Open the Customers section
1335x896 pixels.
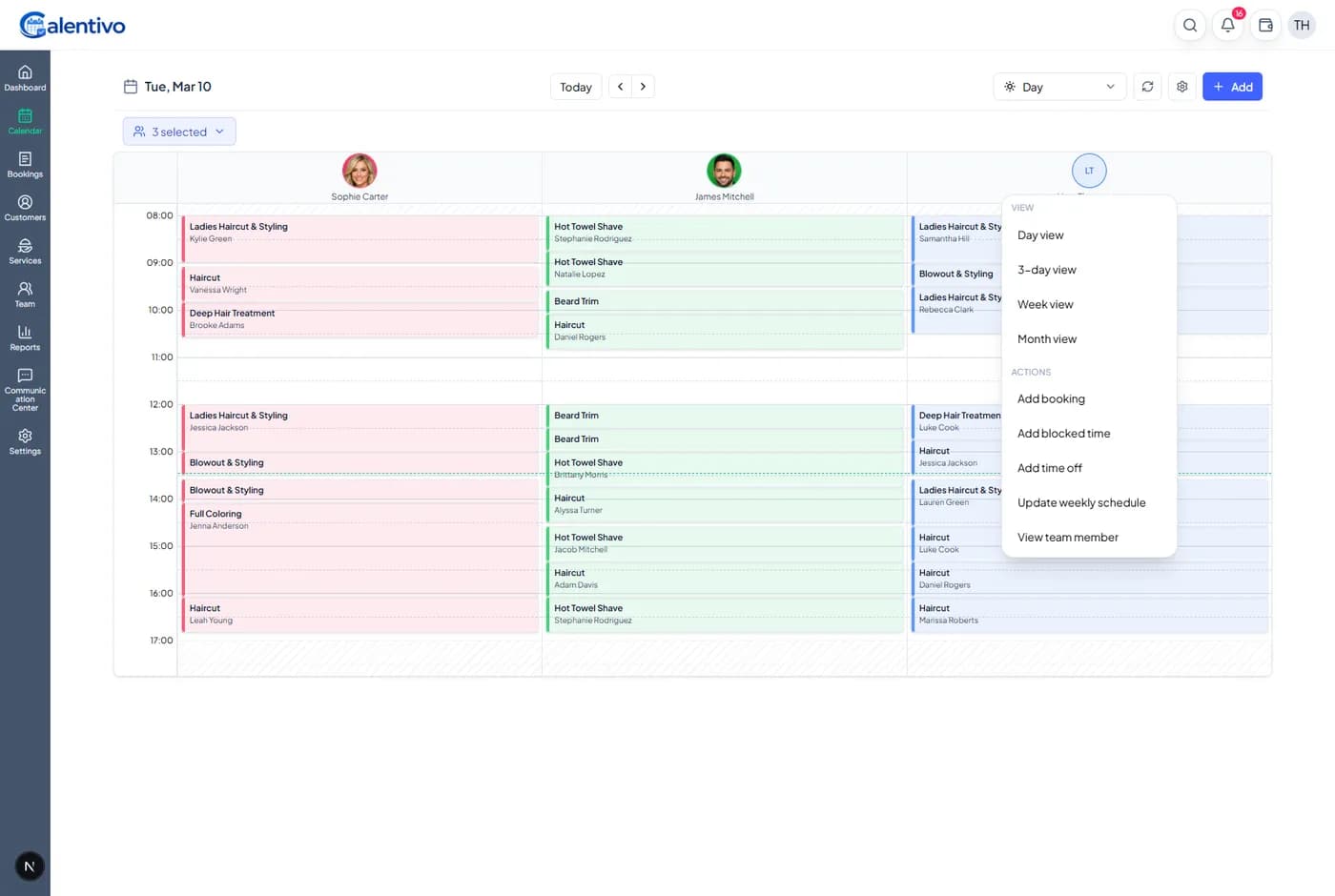tap(25, 208)
